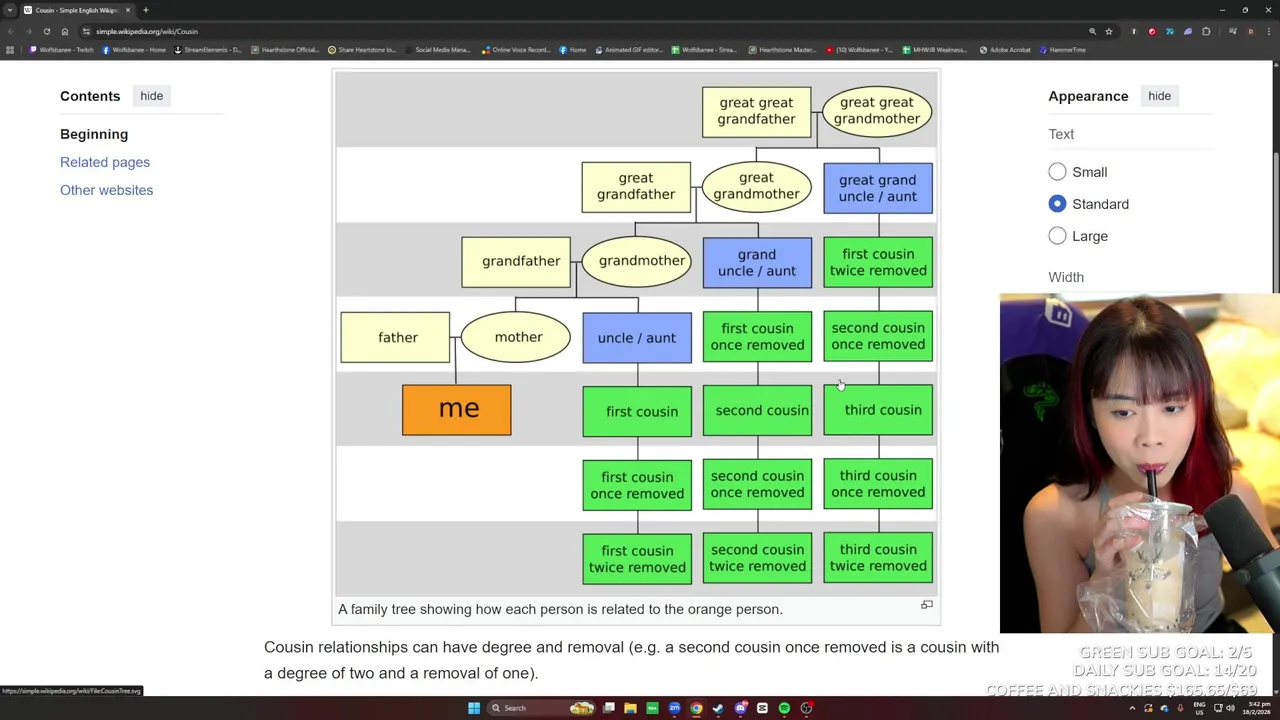This screenshot has width=1280, height=720.
Task: Open Chrome icon in the taskbar
Action: coord(696,708)
